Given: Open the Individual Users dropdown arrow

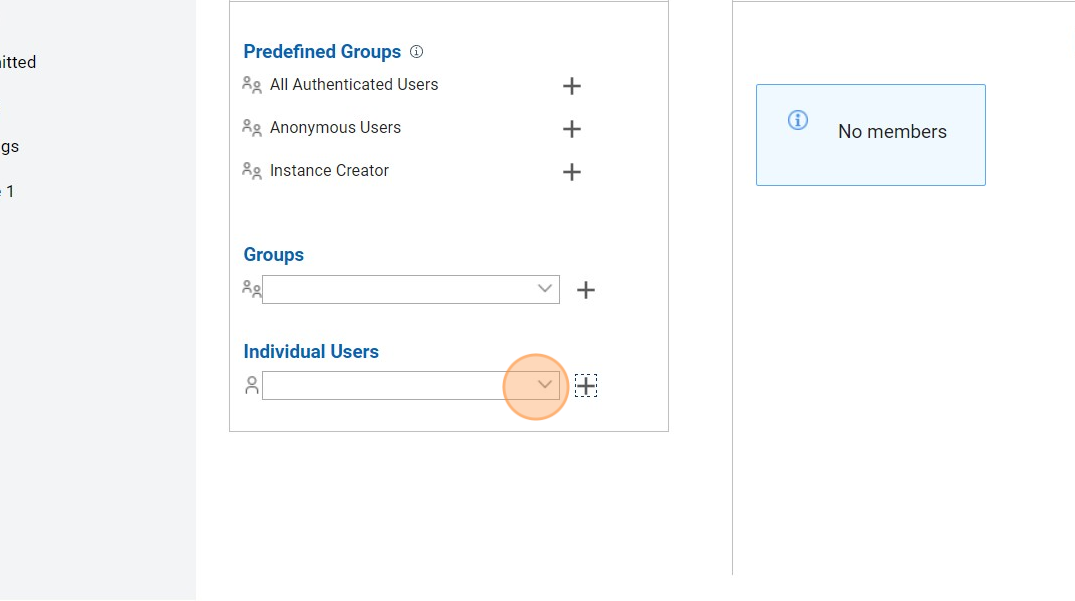Looking at the screenshot, I should [x=545, y=385].
